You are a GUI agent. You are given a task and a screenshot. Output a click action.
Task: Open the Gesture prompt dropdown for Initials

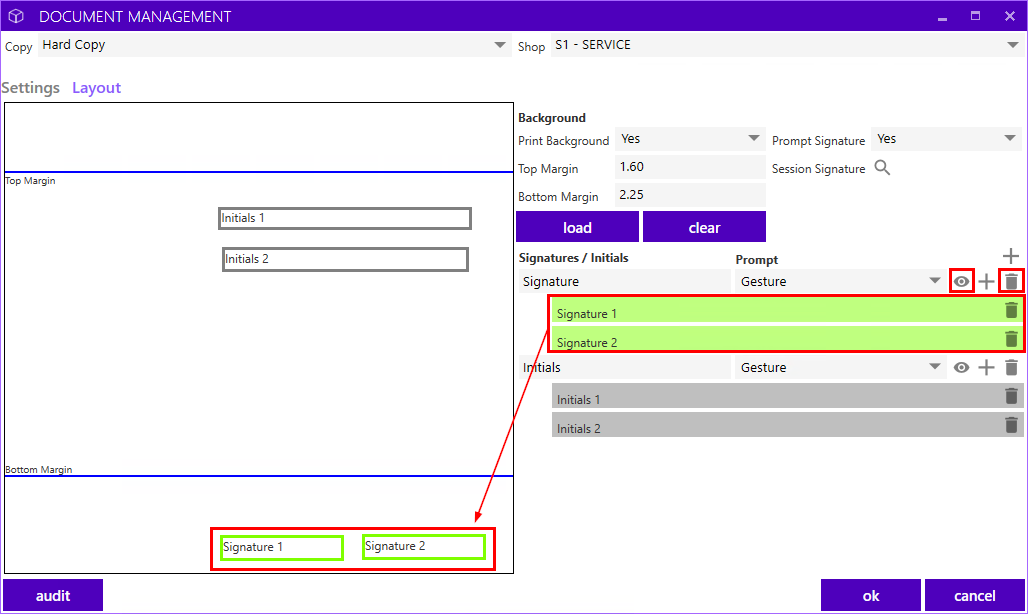pos(841,368)
